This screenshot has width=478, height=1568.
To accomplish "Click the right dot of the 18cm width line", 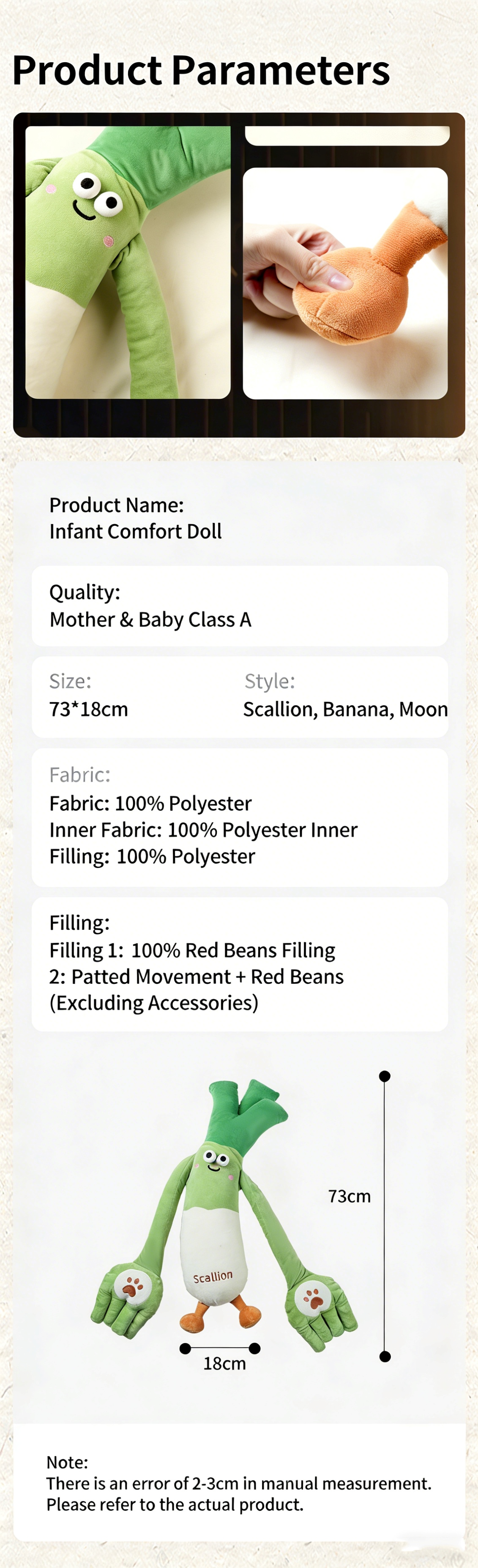I will point(255,1348).
